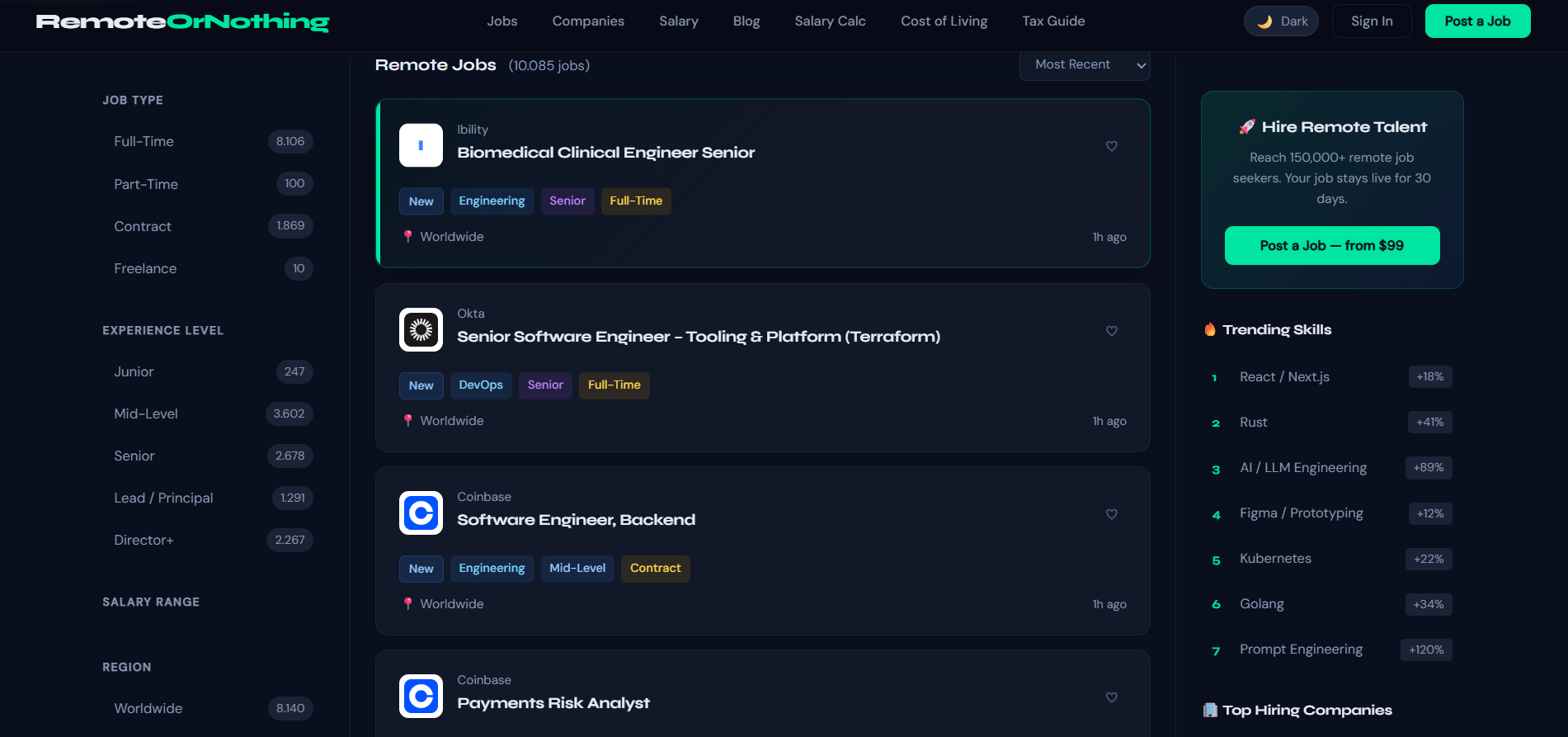Viewport: 1568px width, 737px height.
Task: Open the Blog nav link
Action: 746,21
